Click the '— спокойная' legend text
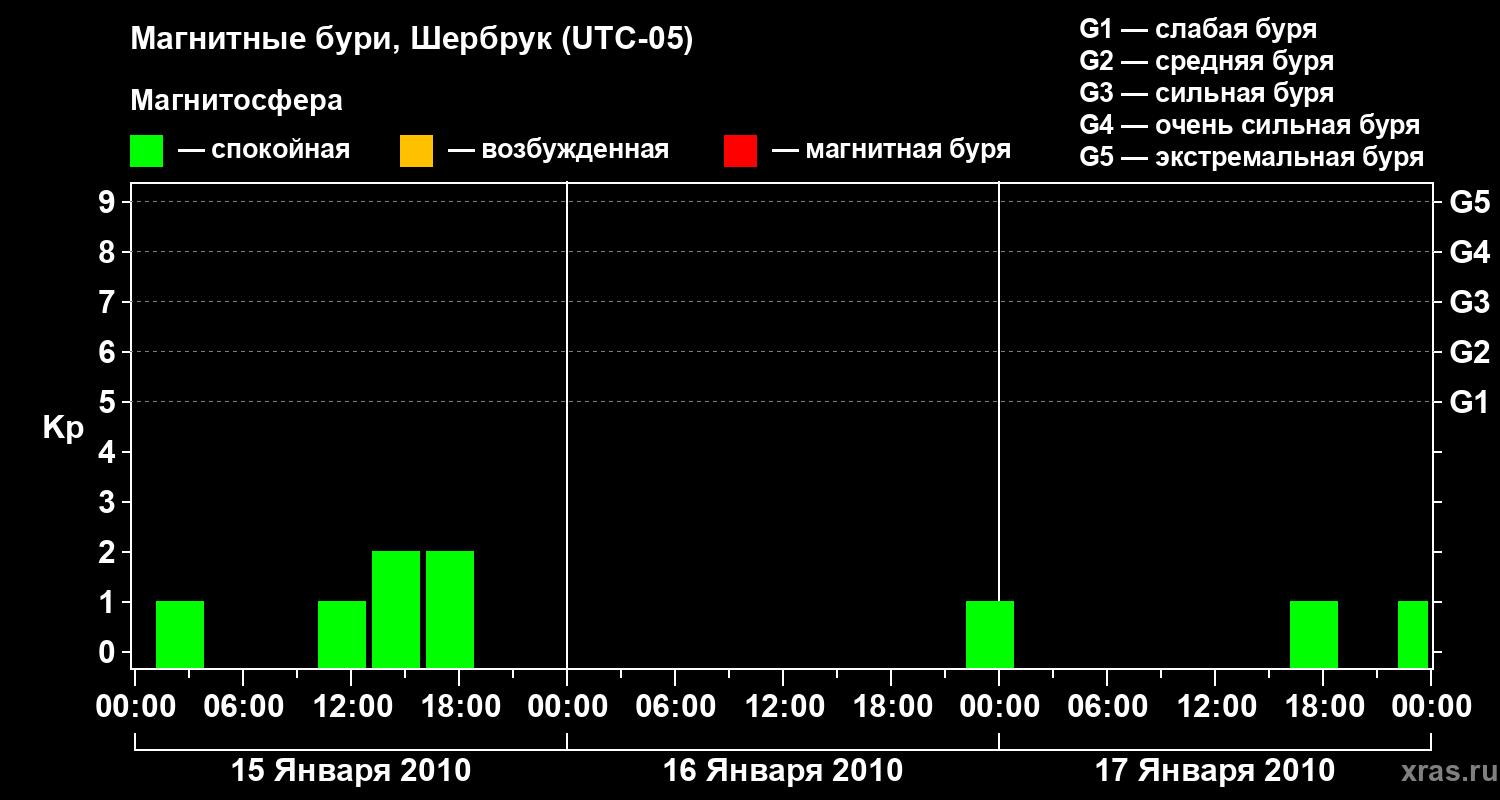Image resolution: width=1500 pixels, height=800 pixels. click(x=264, y=151)
